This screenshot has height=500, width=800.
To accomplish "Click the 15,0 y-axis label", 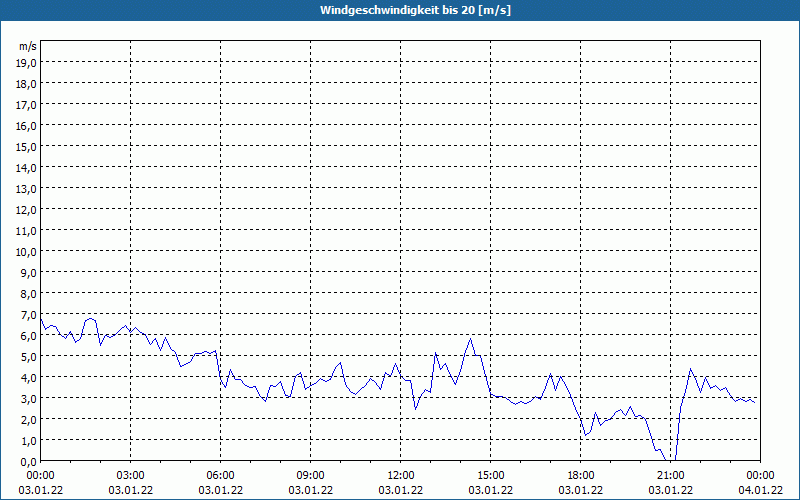I will coord(26,146).
